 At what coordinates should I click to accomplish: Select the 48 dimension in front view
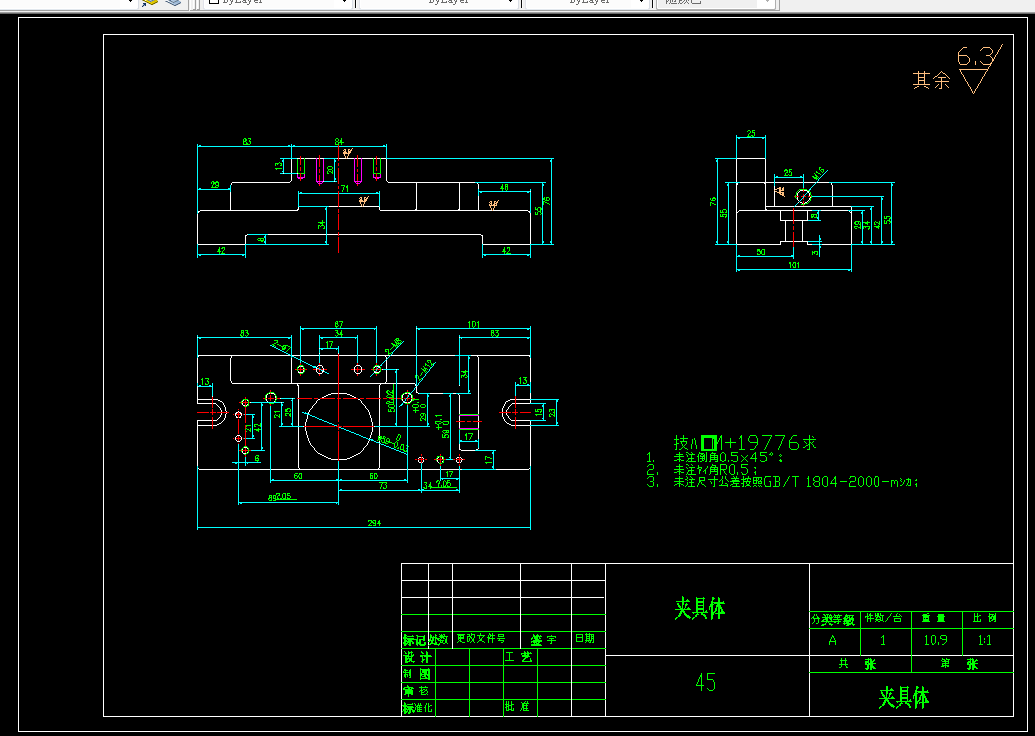(x=504, y=188)
